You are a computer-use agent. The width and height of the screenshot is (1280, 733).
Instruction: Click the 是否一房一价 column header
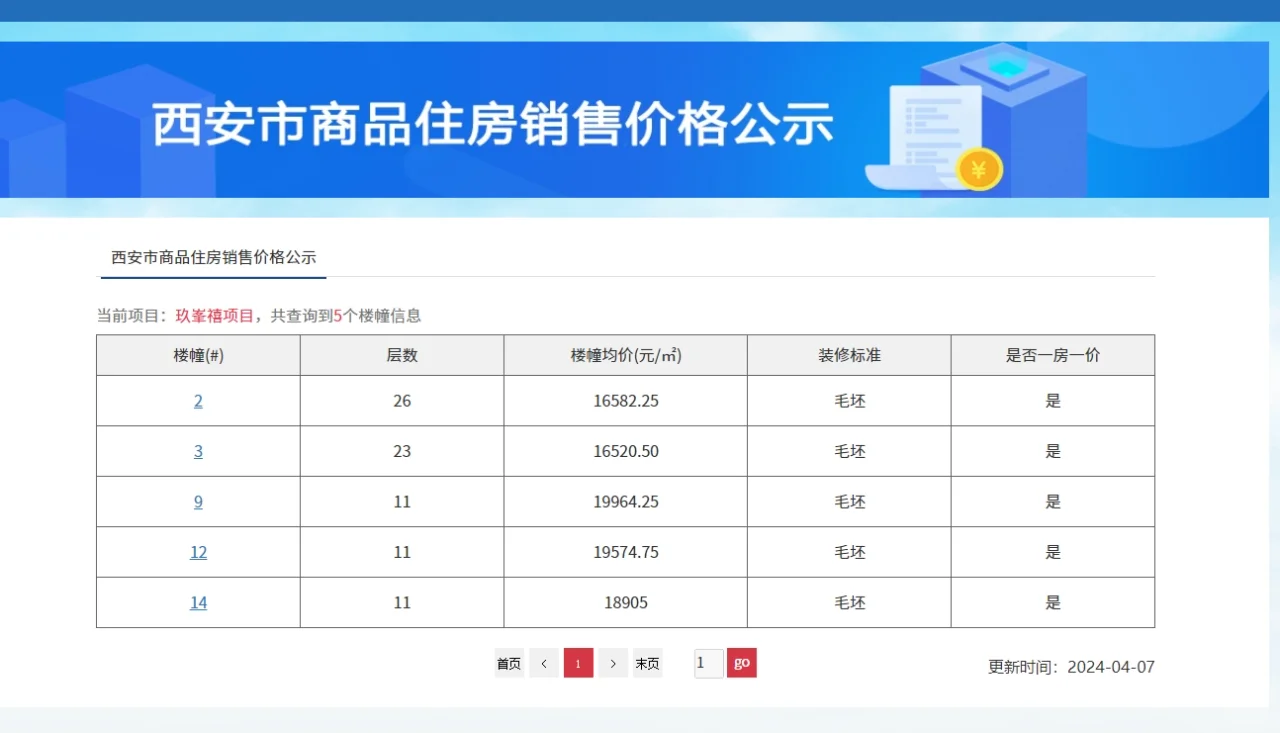[1052, 355]
